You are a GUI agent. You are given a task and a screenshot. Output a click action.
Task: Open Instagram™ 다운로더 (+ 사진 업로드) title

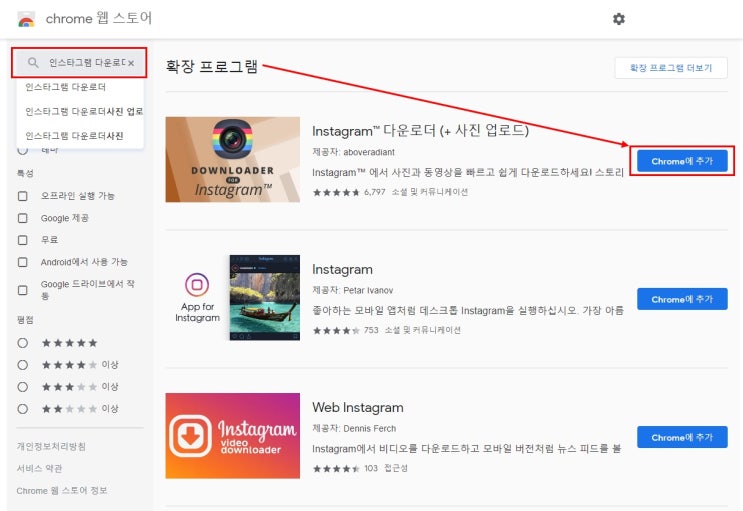point(420,131)
